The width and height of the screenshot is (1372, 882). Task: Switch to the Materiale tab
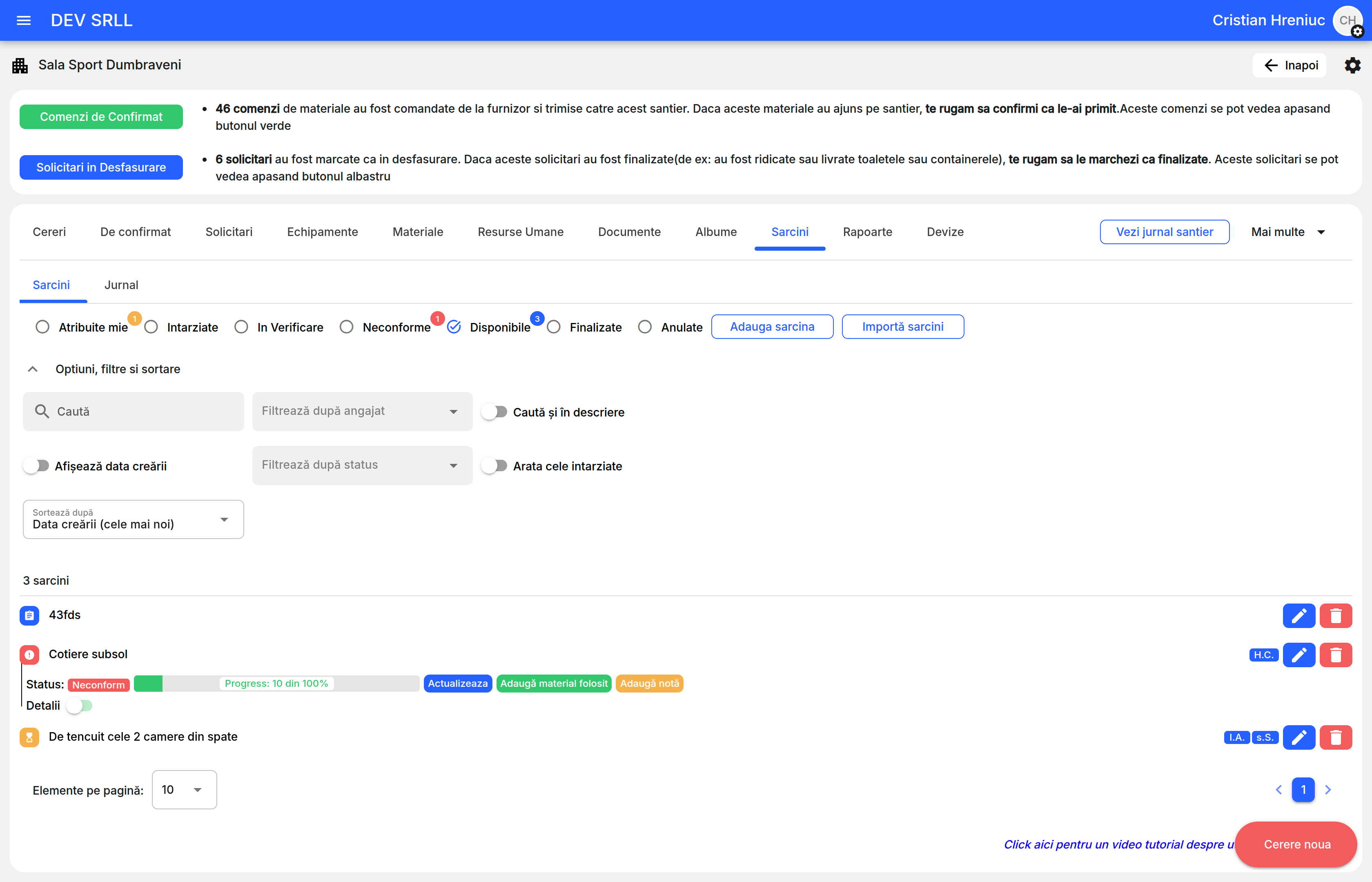pyautogui.click(x=417, y=232)
